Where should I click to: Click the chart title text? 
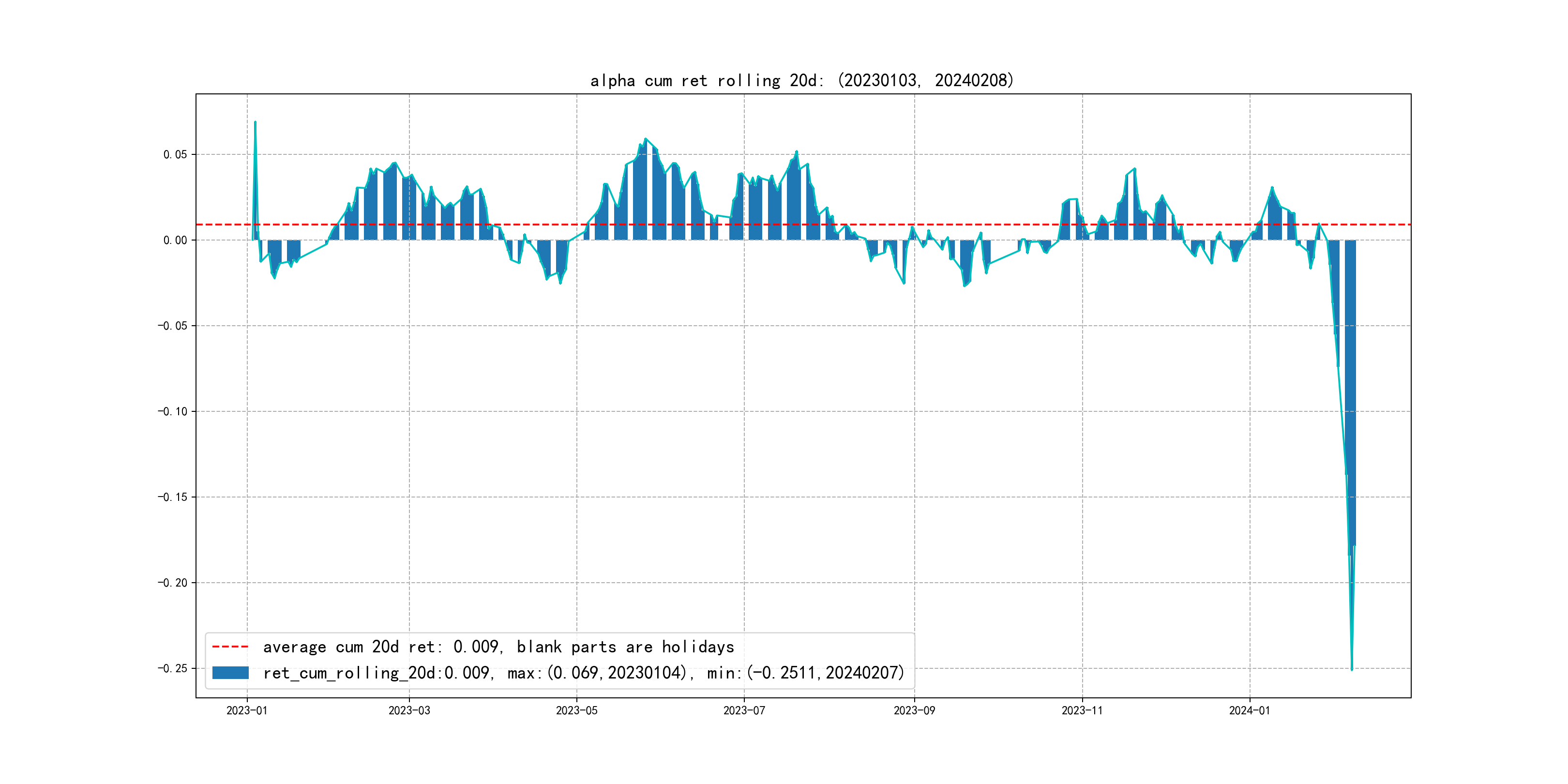pyautogui.click(x=801, y=80)
